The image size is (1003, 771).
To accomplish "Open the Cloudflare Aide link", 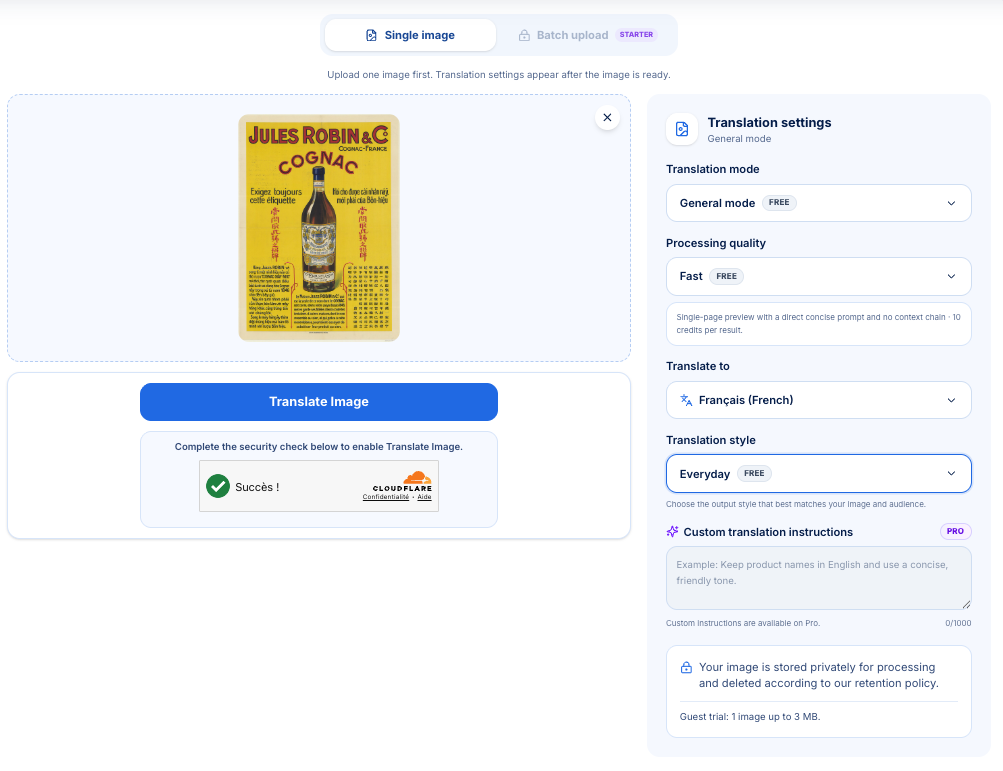I will click(x=424, y=497).
